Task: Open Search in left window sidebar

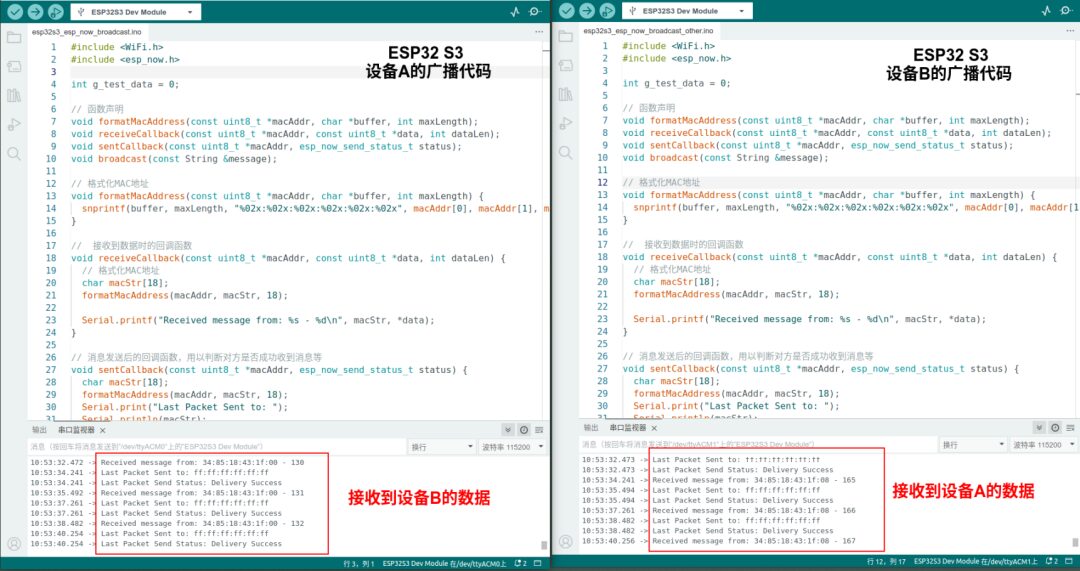Action: pos(14,153)
